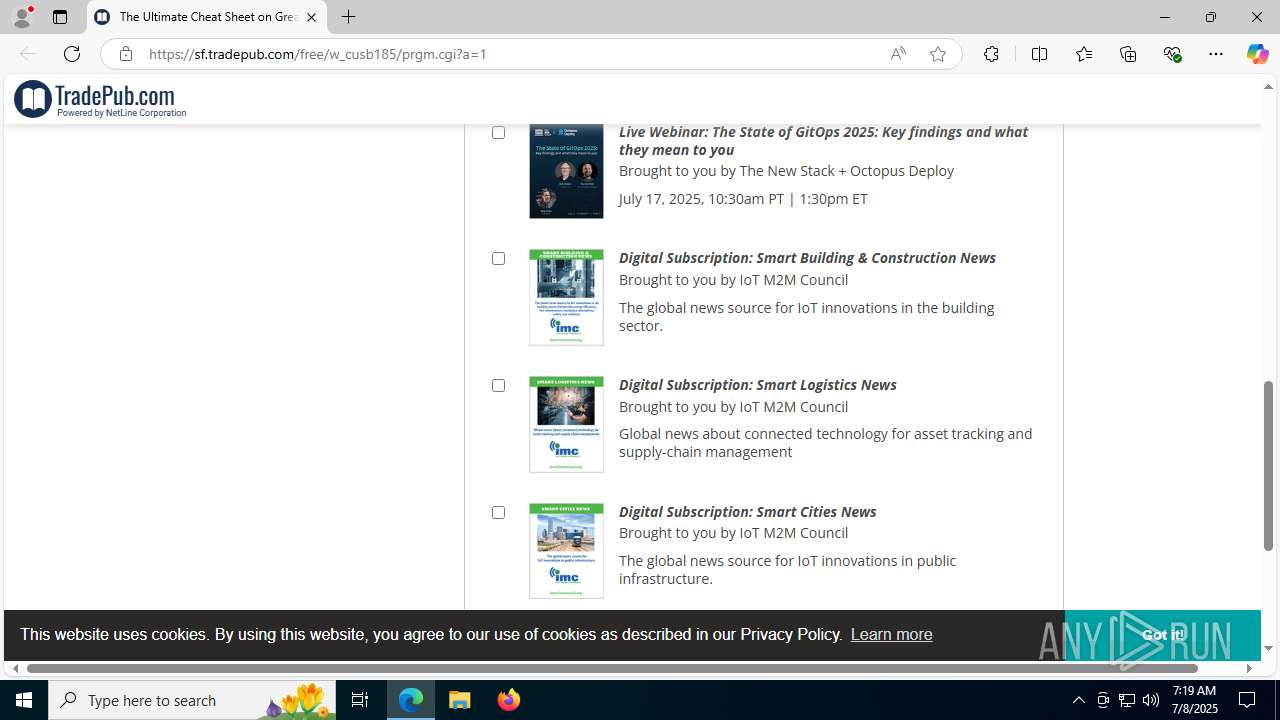Click scroll up arrow of page
Screen dimensions: 1280x720
1268,87
